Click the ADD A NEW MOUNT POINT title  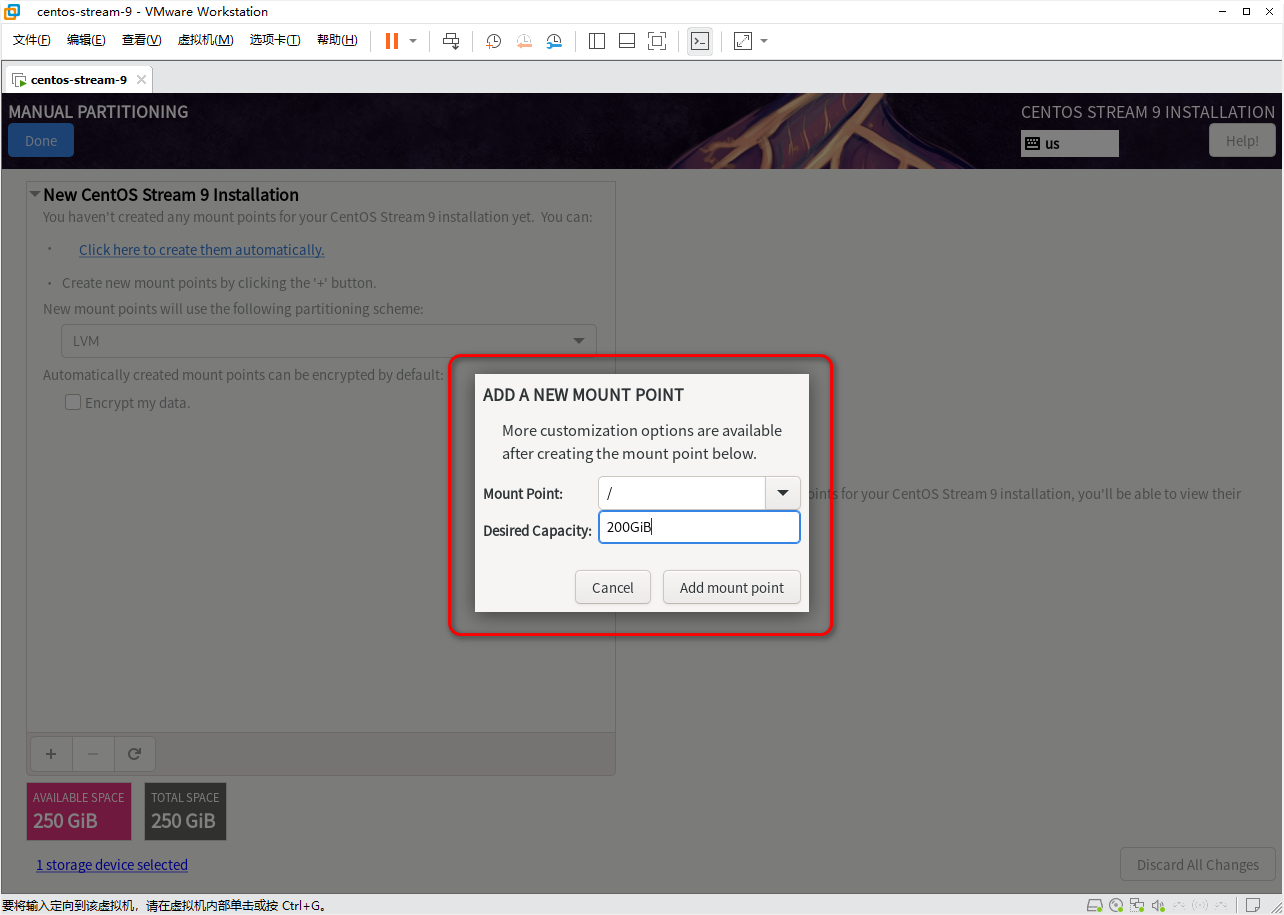pos(583,395)
